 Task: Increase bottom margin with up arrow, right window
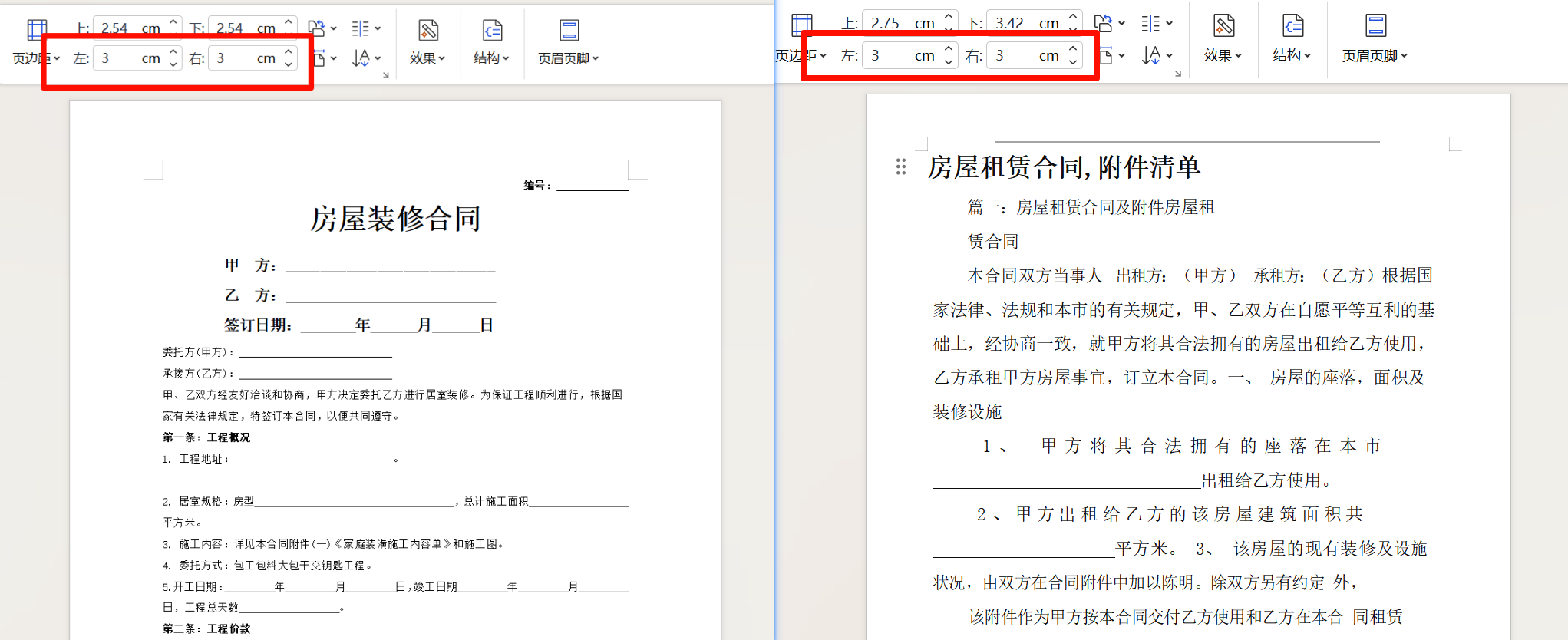tap(1073, 15)
